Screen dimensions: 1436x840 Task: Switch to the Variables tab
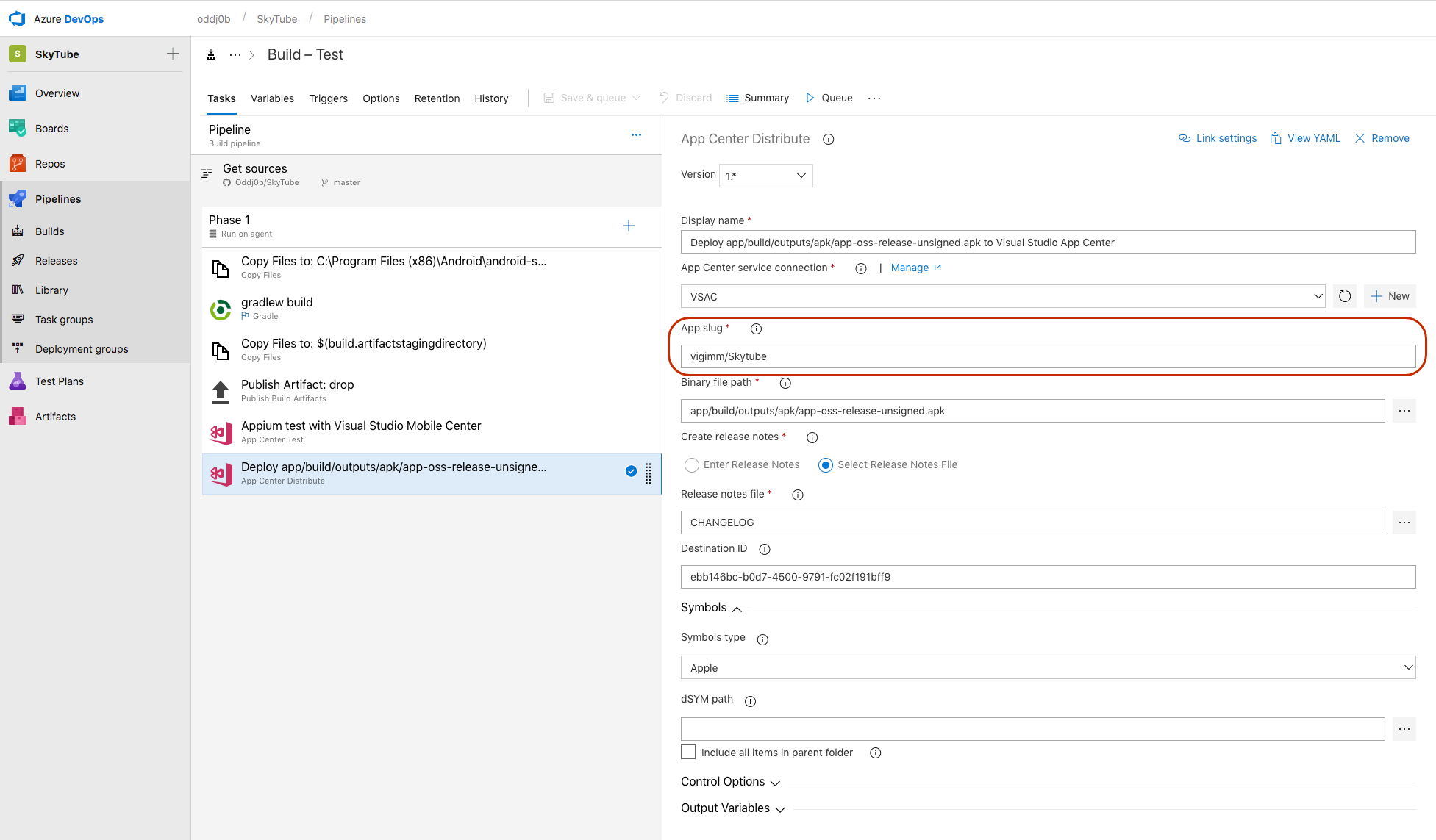273,98
